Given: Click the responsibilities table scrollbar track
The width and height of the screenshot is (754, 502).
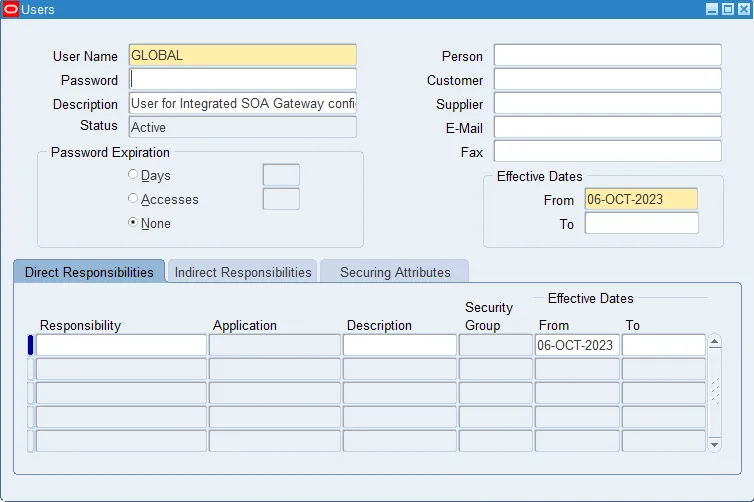Looking at the screenshot, I should 714,393.
